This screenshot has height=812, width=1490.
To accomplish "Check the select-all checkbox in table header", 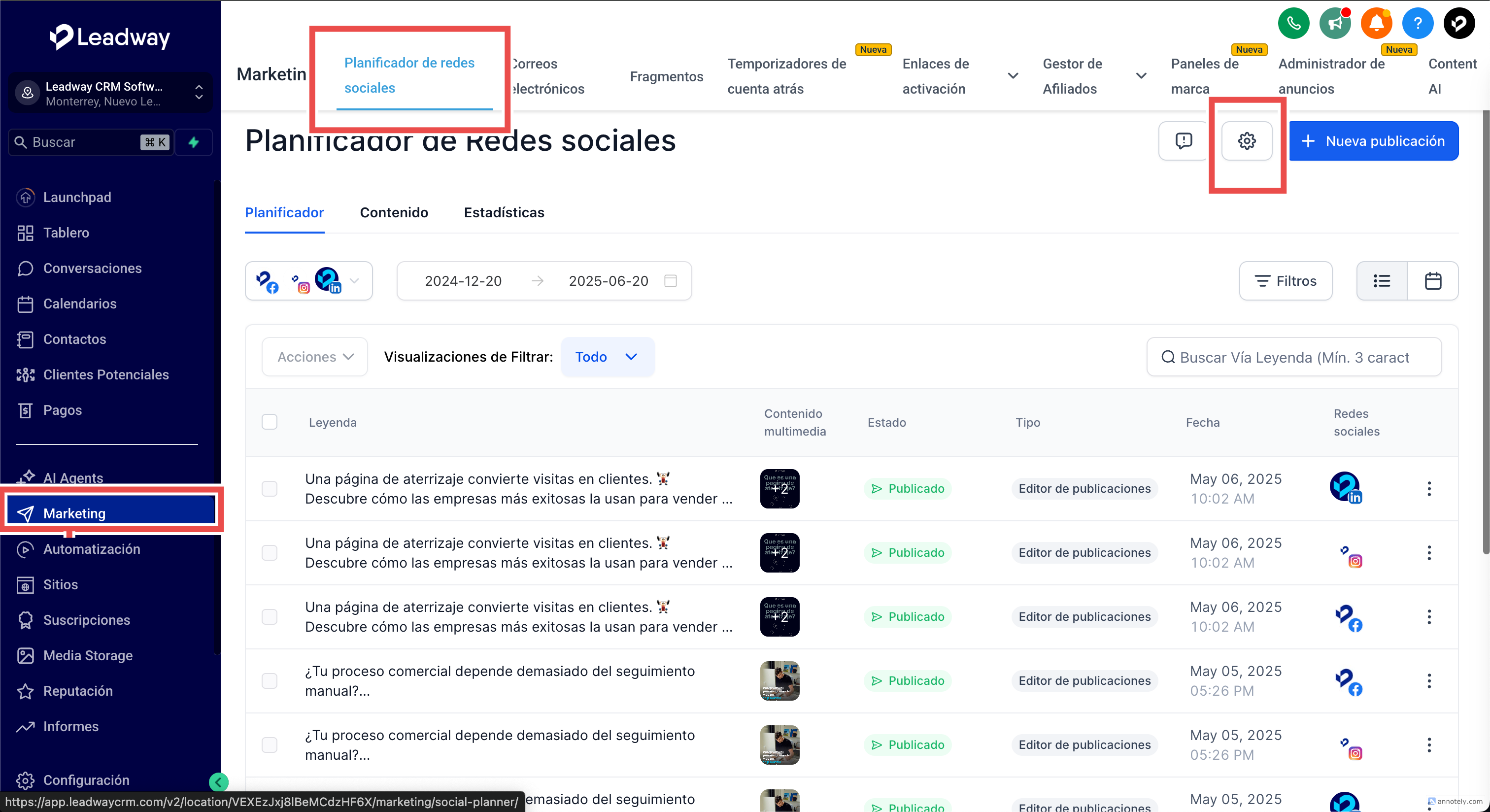I will coord(270,422).
